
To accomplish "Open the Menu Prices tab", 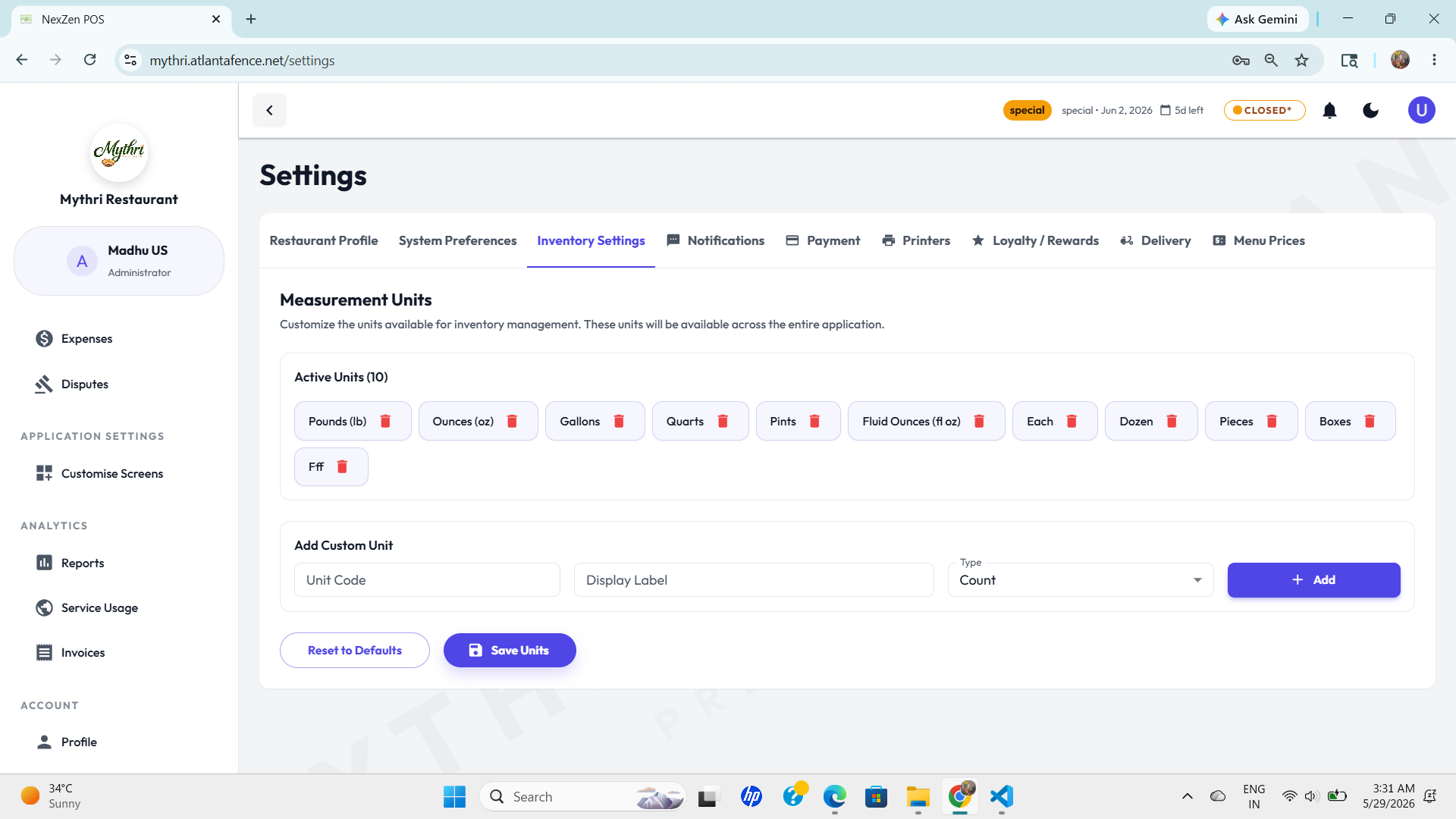I will click(1259, 240).
